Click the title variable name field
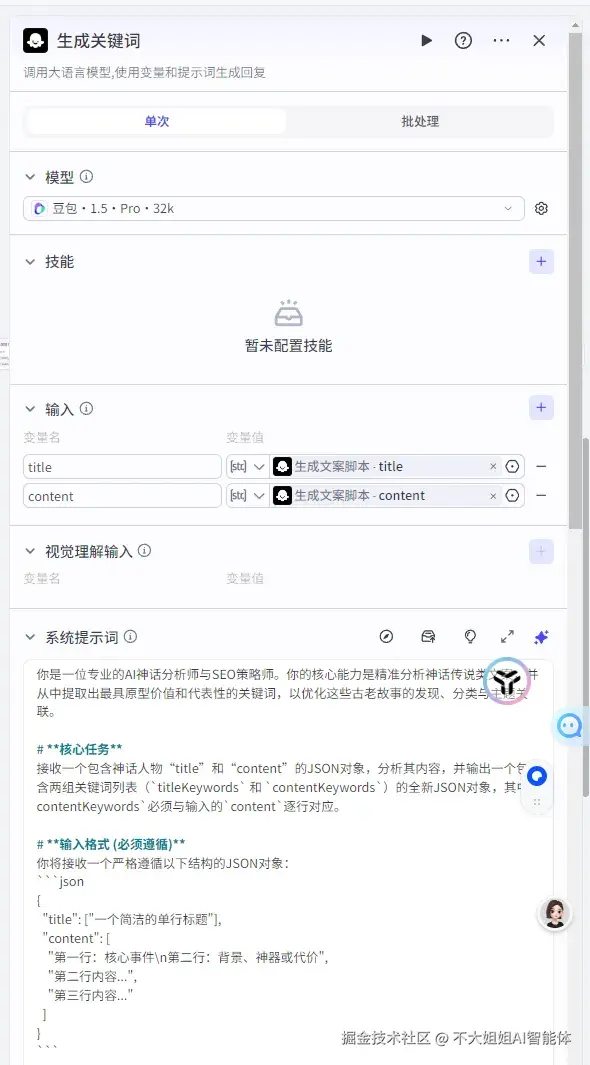590x1065 pixels. [x=122, y=467]
